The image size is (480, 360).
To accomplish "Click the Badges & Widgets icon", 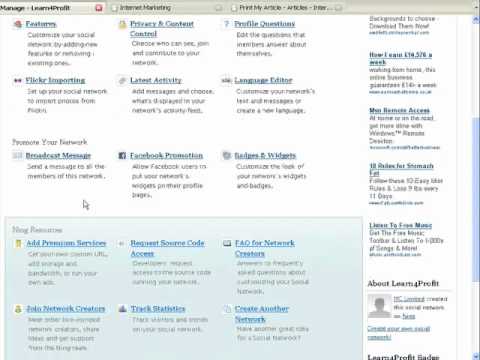I will (x=227, y=155).
